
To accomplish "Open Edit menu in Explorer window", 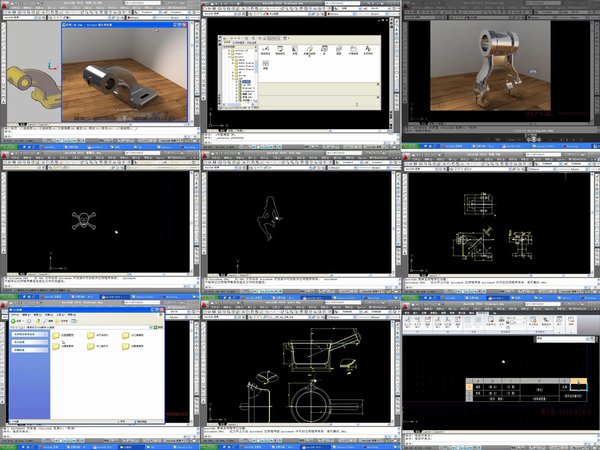I will click(x=26, y=315).
